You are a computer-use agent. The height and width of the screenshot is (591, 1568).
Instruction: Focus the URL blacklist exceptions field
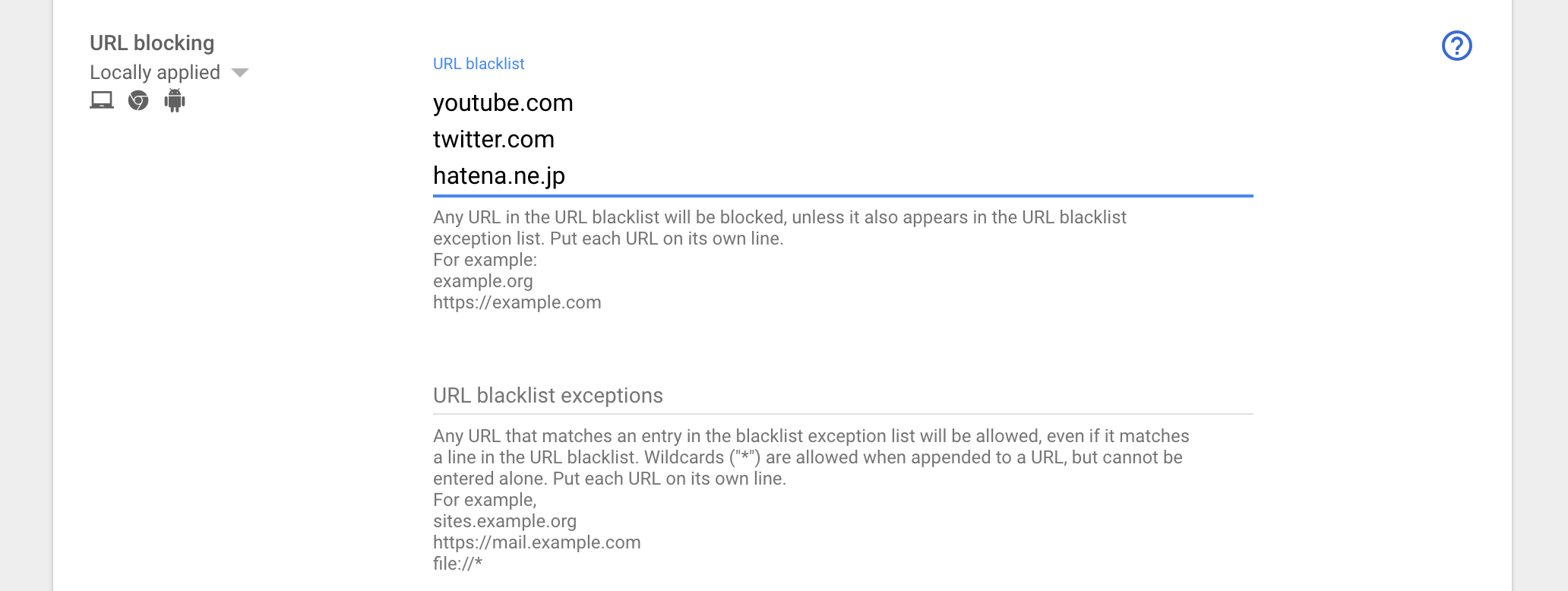(x=842, y=396)
